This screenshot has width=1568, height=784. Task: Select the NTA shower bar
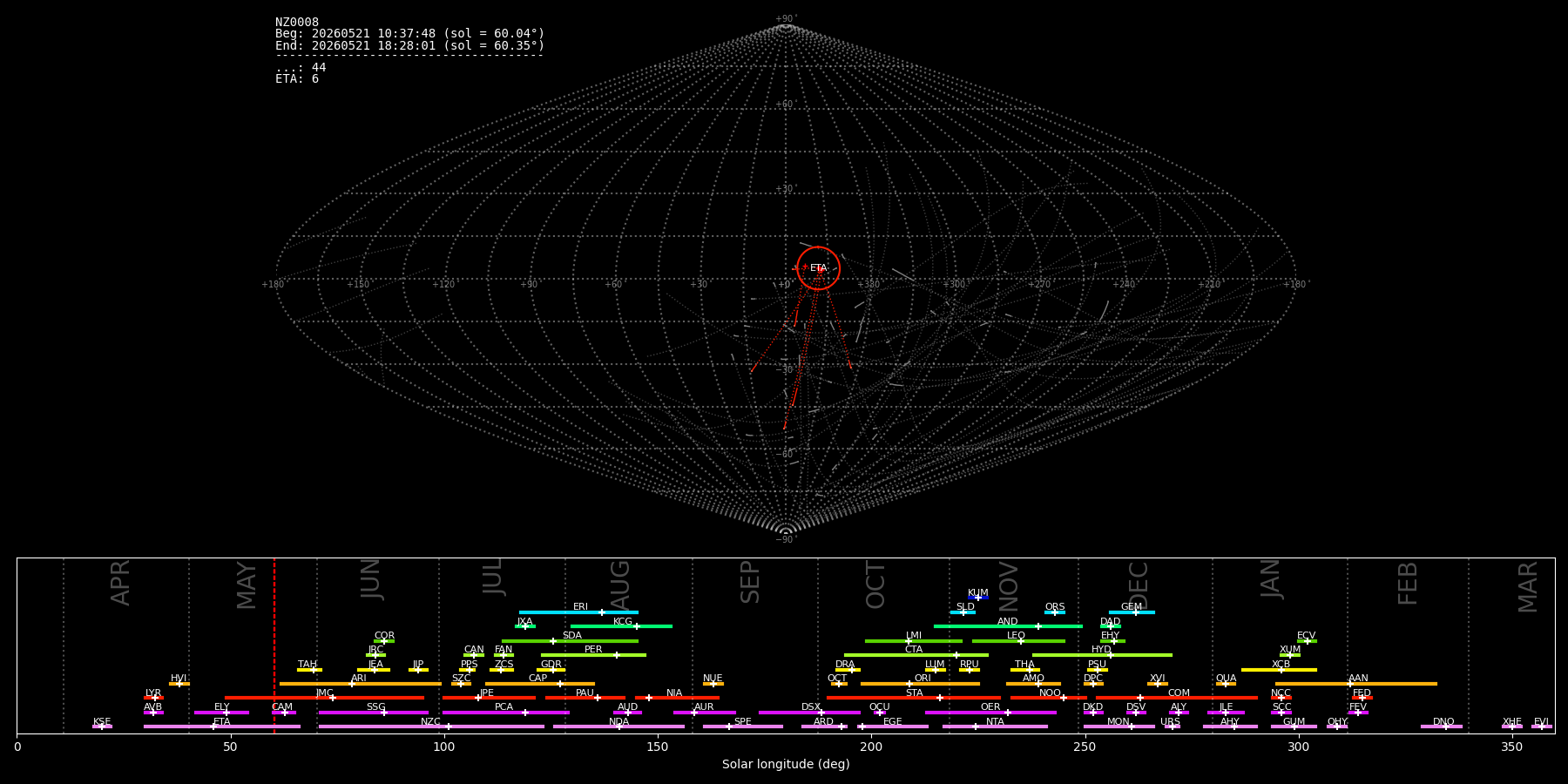pos(995,727)
